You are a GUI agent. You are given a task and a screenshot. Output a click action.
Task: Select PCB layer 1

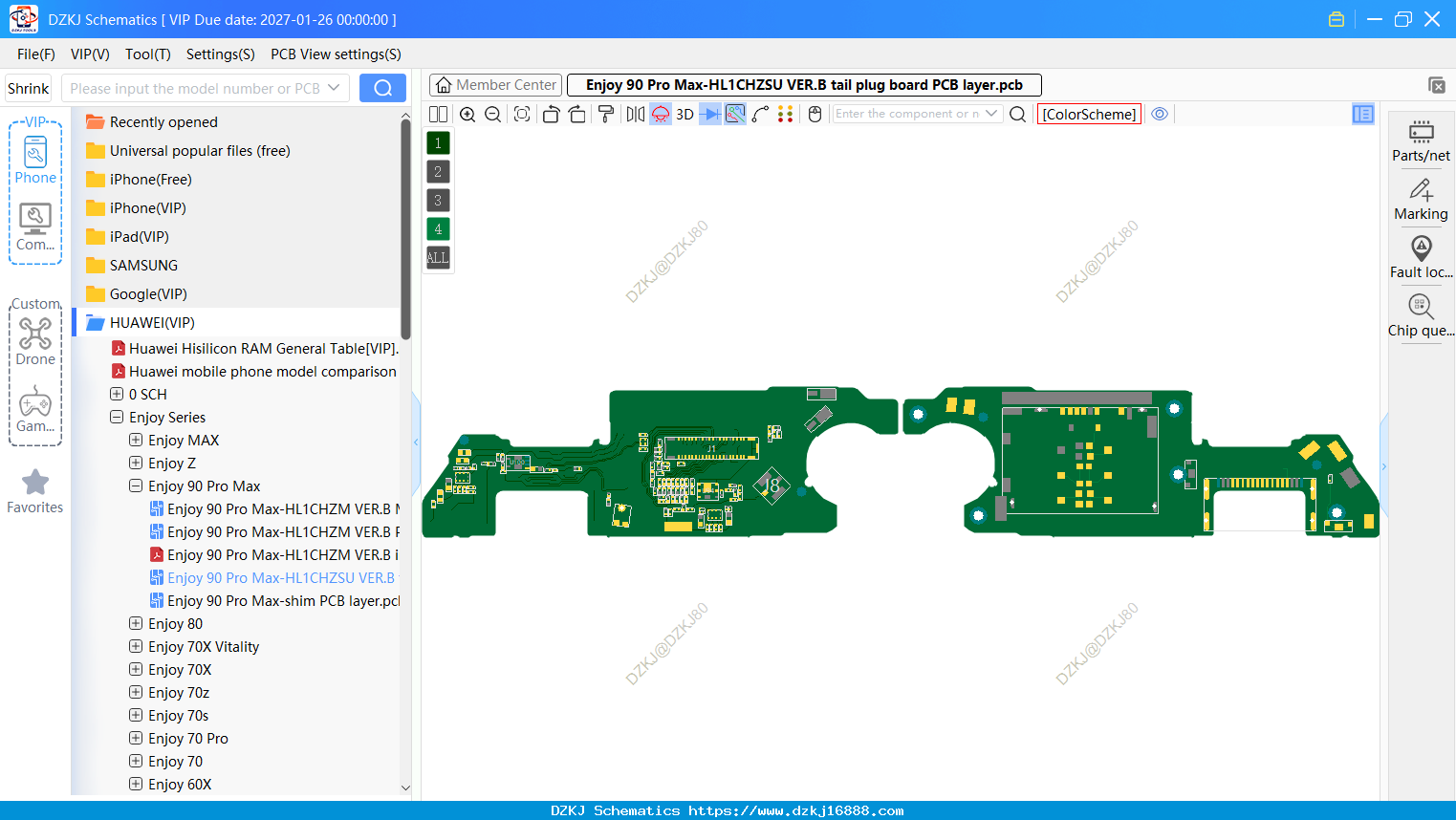tap(438, 143)
